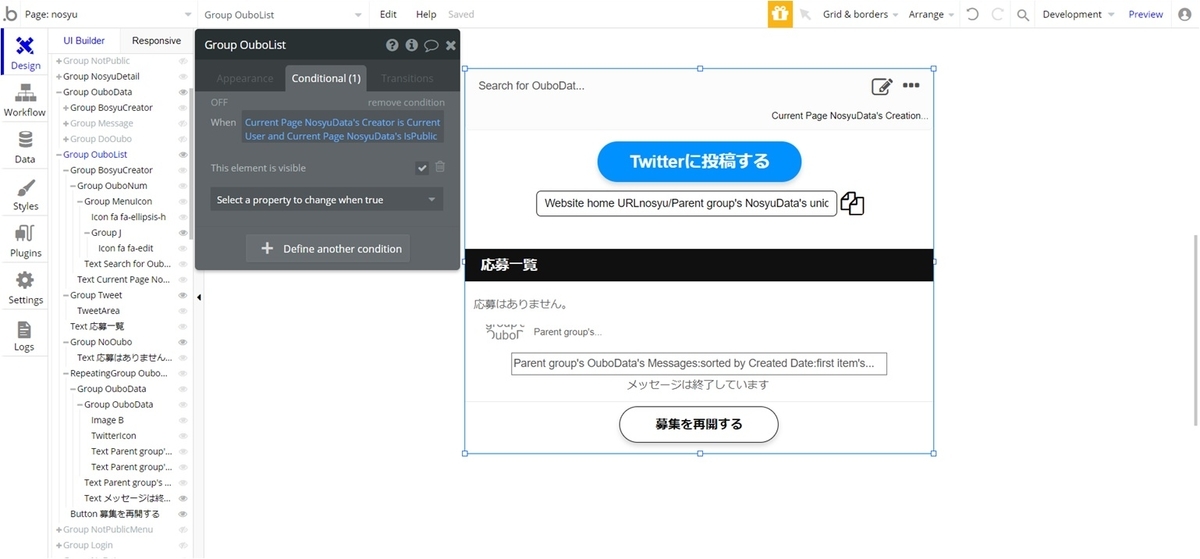Open the Grid & borders dropdown

(x=860, y=15)
